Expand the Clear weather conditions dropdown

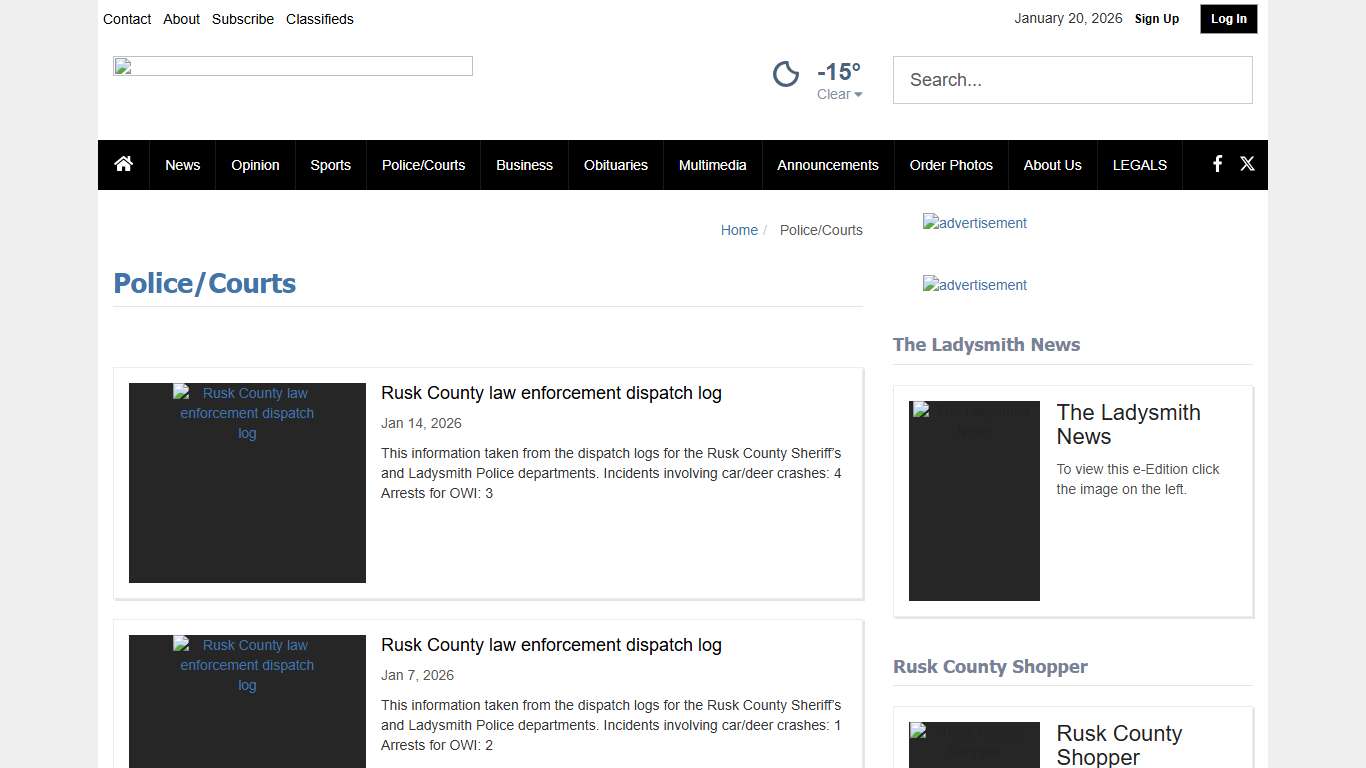pyautogui.click(x=839, y=94)
